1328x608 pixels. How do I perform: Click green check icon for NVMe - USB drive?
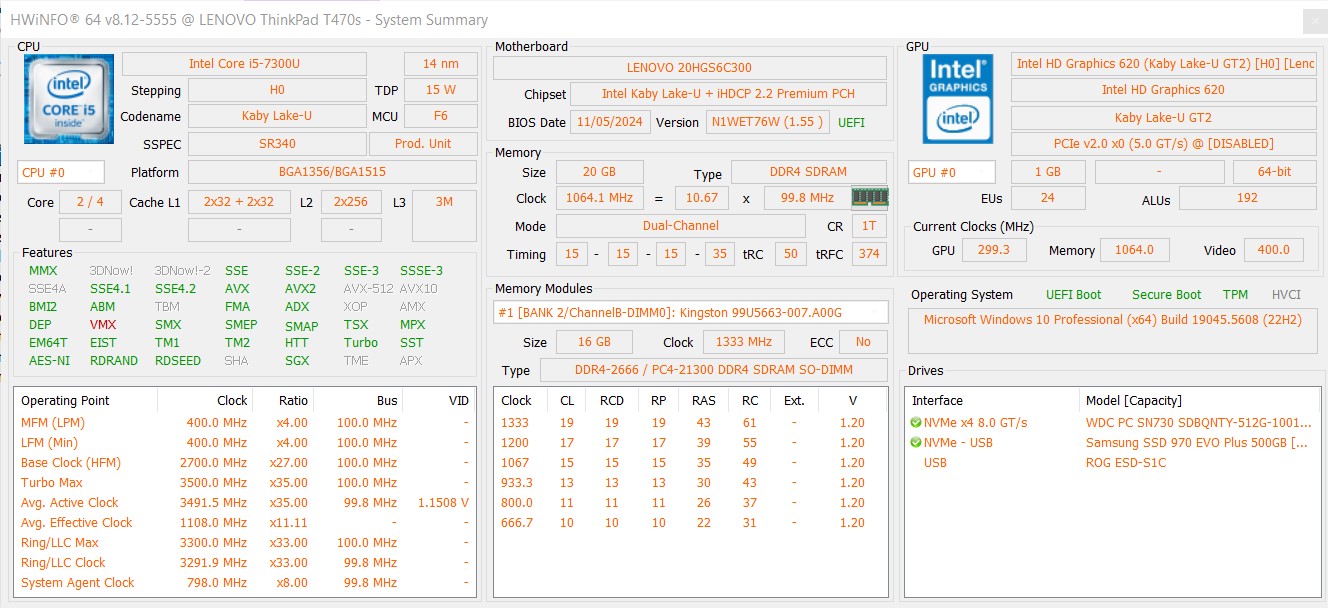916,443
